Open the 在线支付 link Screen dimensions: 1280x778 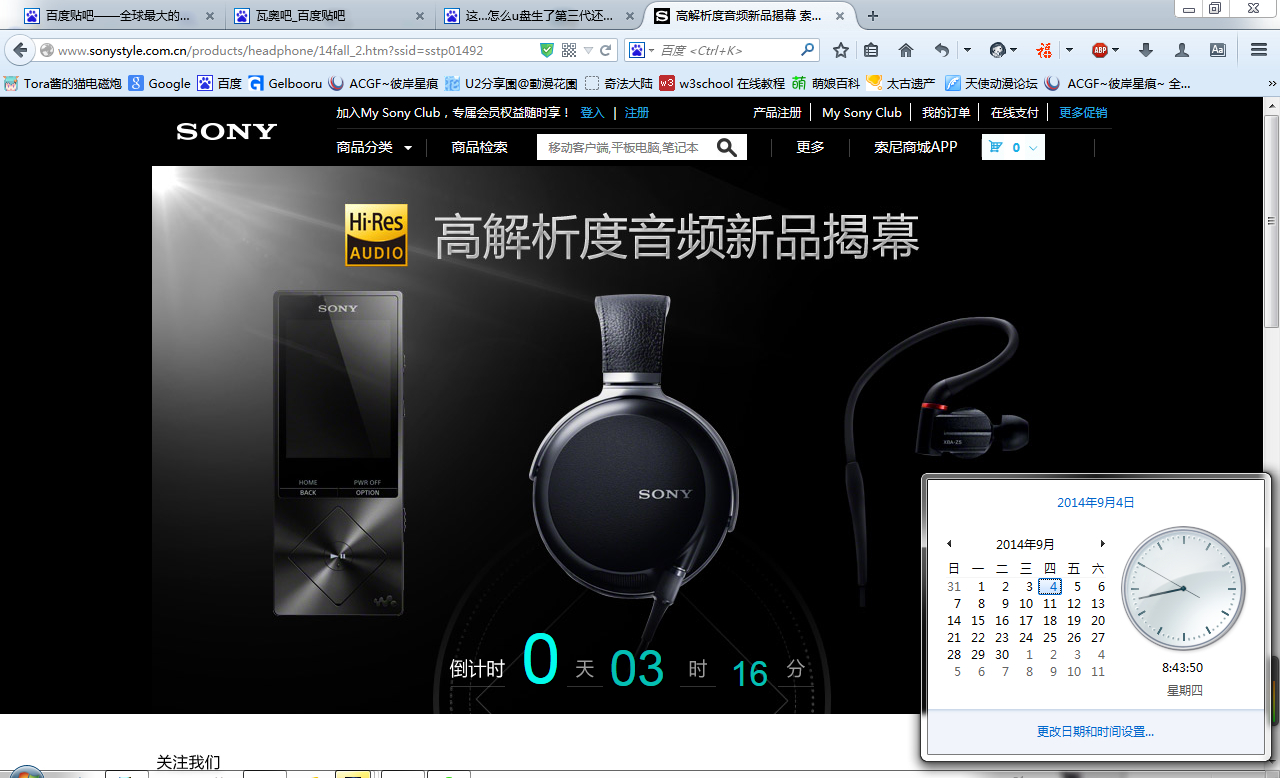click(x=1015, y=113)
